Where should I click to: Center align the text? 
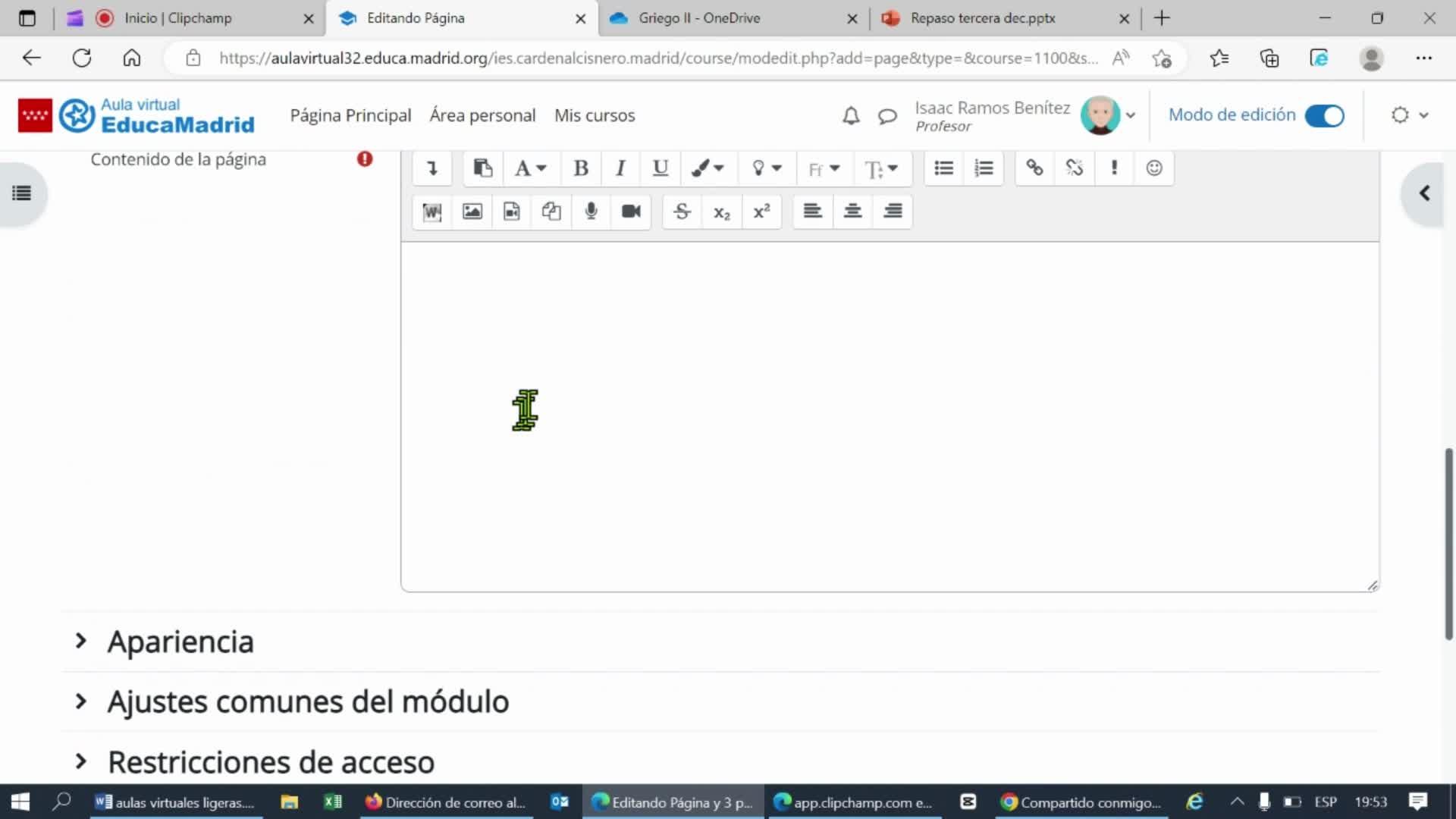click(x=852, y=212)
